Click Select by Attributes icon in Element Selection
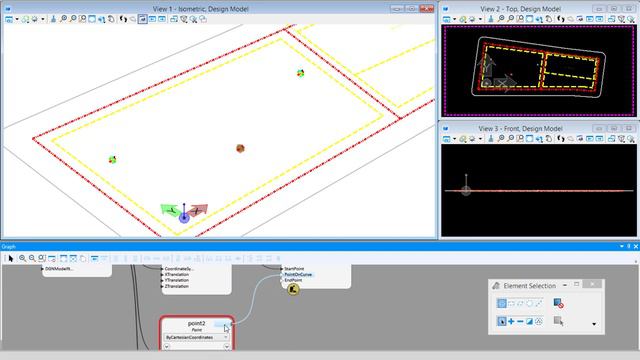The image size is (640, 360). 558,321
